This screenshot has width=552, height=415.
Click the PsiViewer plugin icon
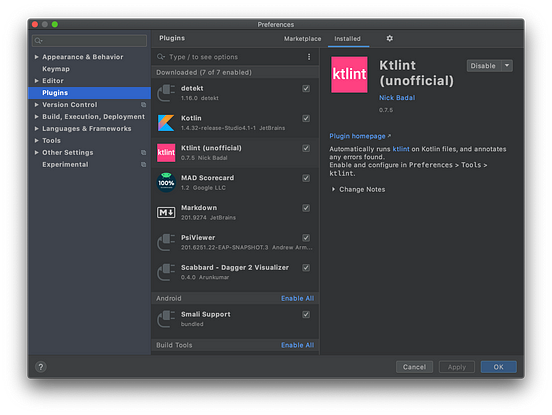[x=166, y=242]
